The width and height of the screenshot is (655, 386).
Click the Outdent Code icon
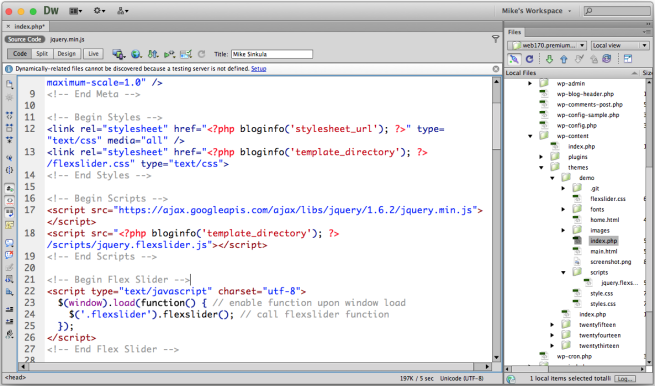click(9, 322)
